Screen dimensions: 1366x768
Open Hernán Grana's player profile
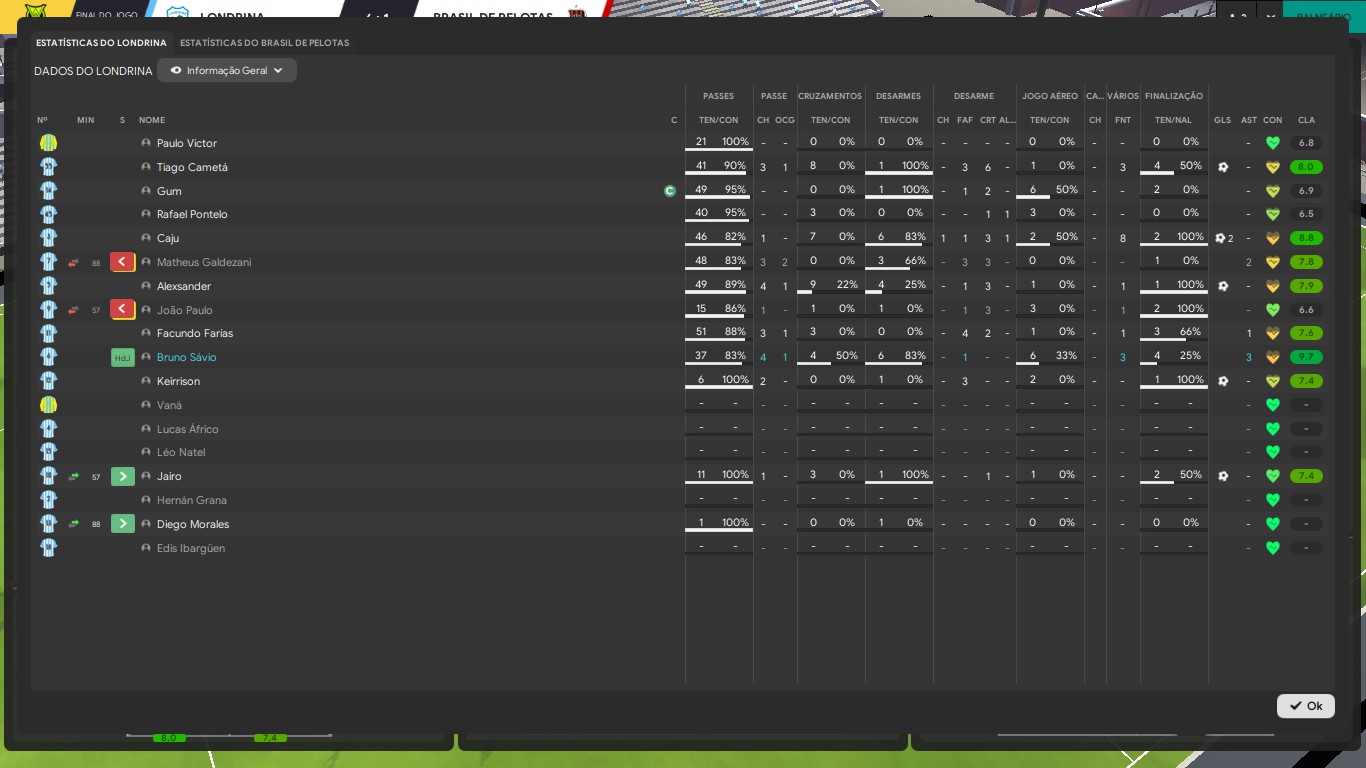coord(192,500)
